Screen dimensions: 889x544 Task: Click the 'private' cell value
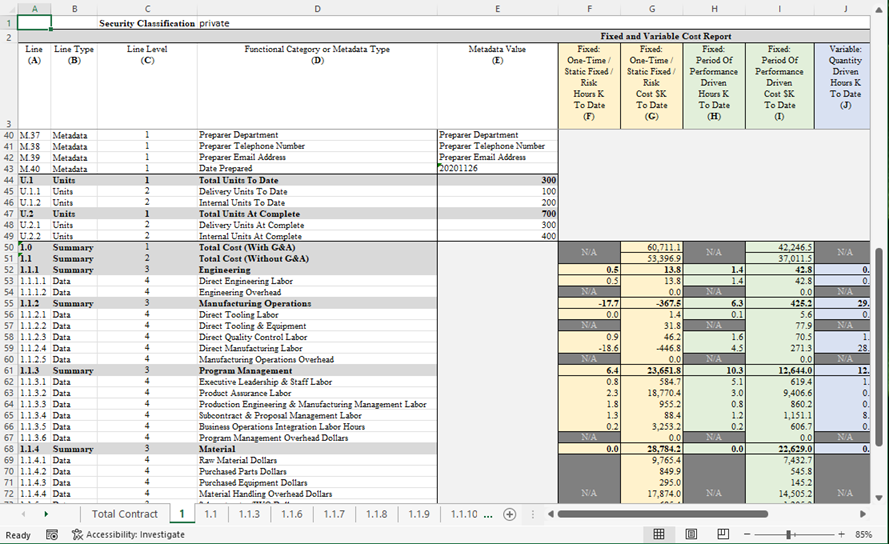click(x=214, y=23)
